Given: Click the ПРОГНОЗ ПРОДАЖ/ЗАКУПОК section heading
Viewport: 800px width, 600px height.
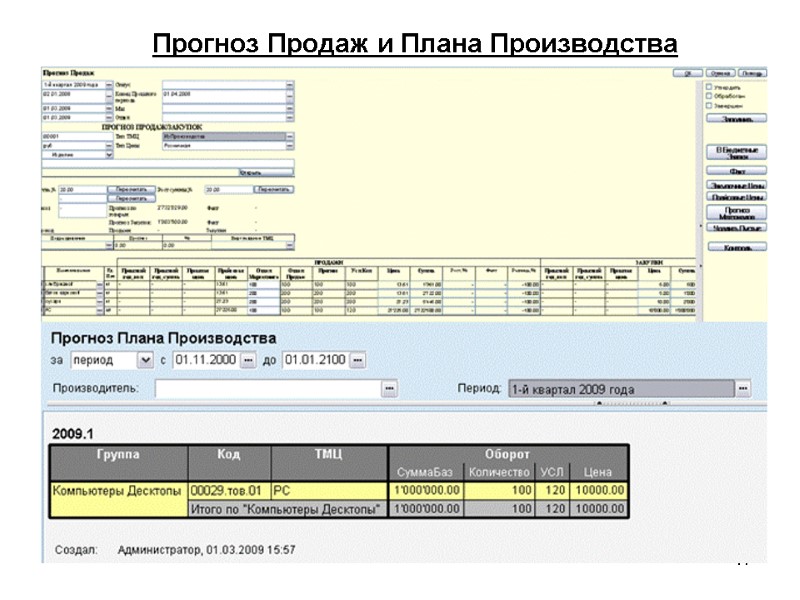Looking at the screenshot, I should pyautogui.click(x=152, y=127).
